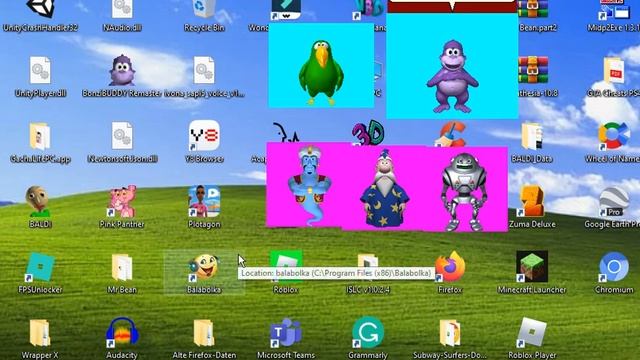Image resolution: width=640 pixels, height=360 pixels.
Task: Open the Mr Bean folder
Action: click(x=122, y=267)
